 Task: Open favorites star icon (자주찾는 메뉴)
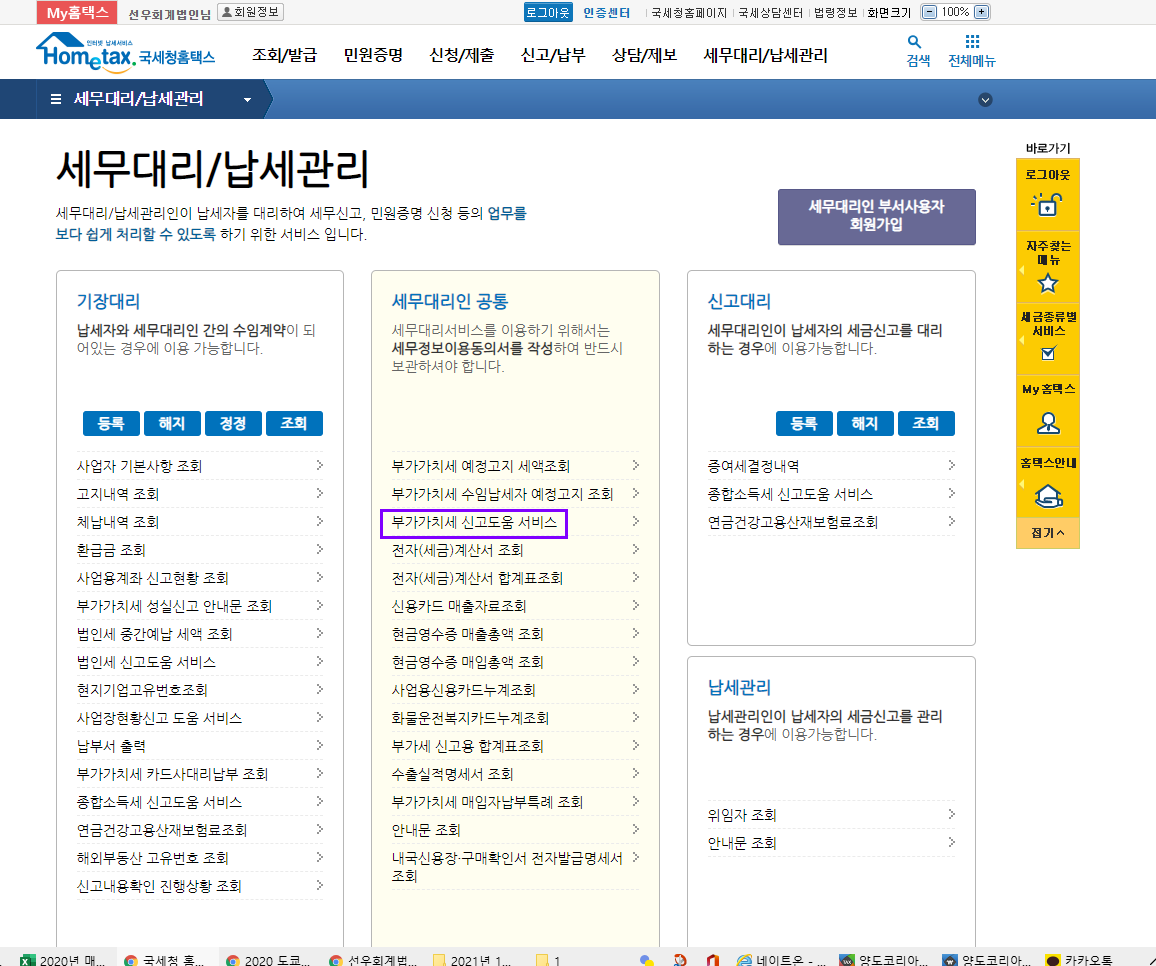tap(1047, 283)
